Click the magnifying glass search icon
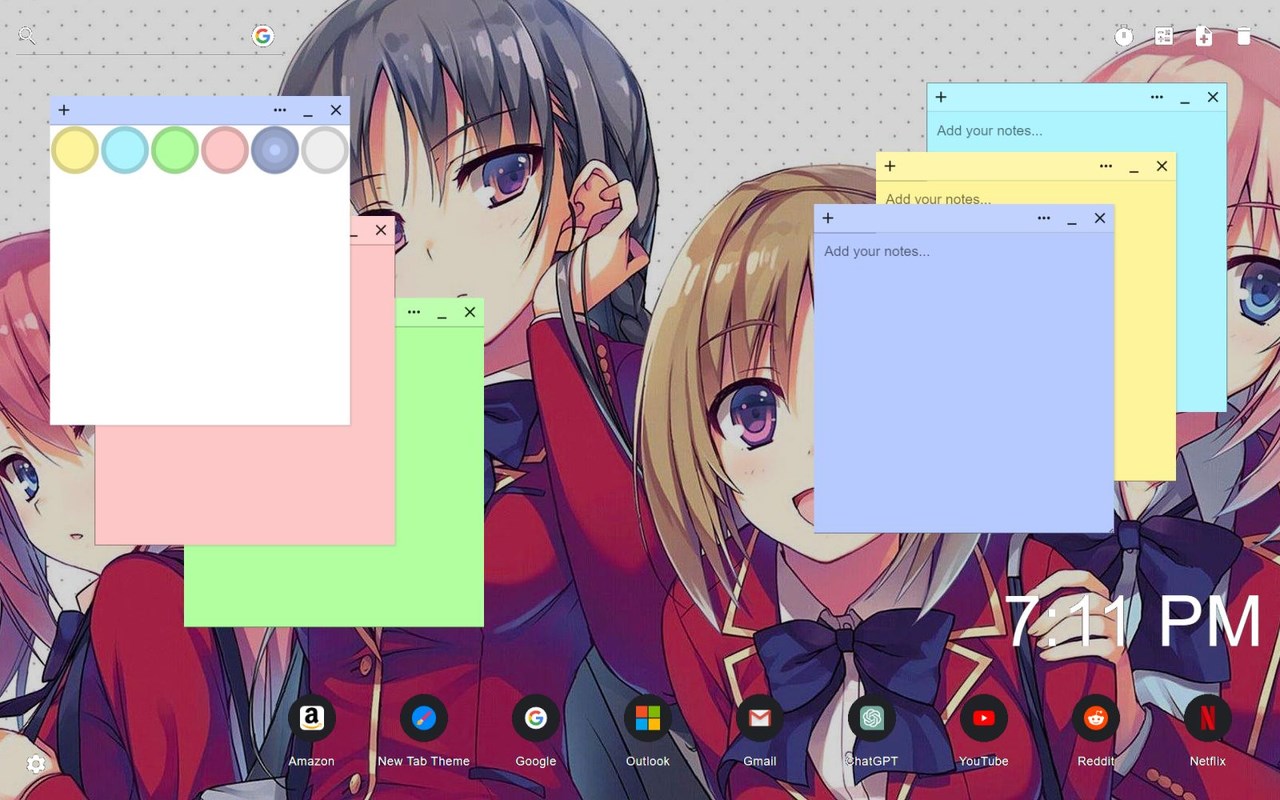 point(27,36)
